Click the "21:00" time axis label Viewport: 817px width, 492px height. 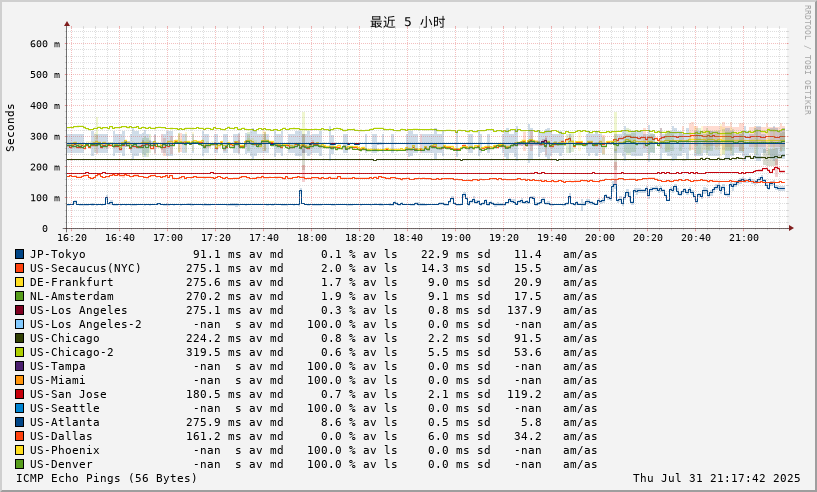click(x=744, y=238)
